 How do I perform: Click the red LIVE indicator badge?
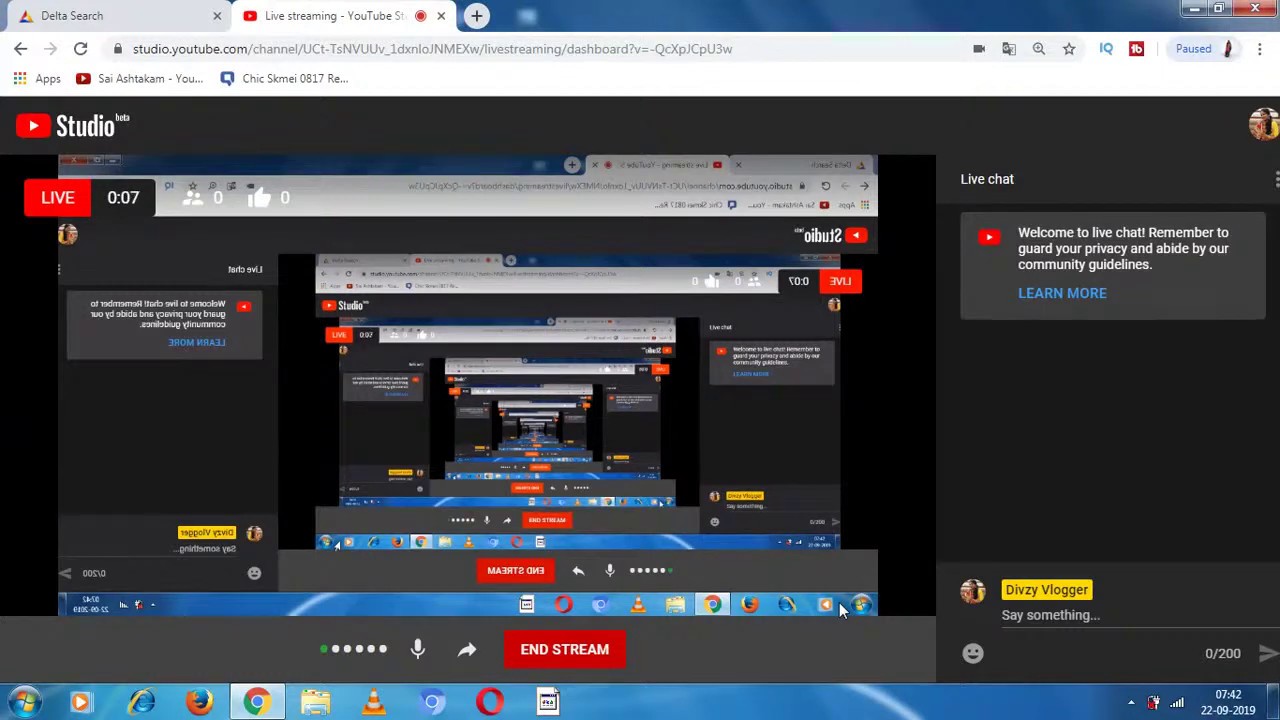[x=58, y=197]
